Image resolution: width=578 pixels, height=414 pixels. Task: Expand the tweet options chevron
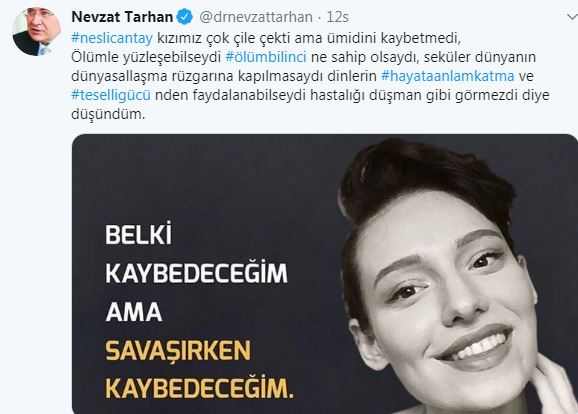[x=572, y=17]
